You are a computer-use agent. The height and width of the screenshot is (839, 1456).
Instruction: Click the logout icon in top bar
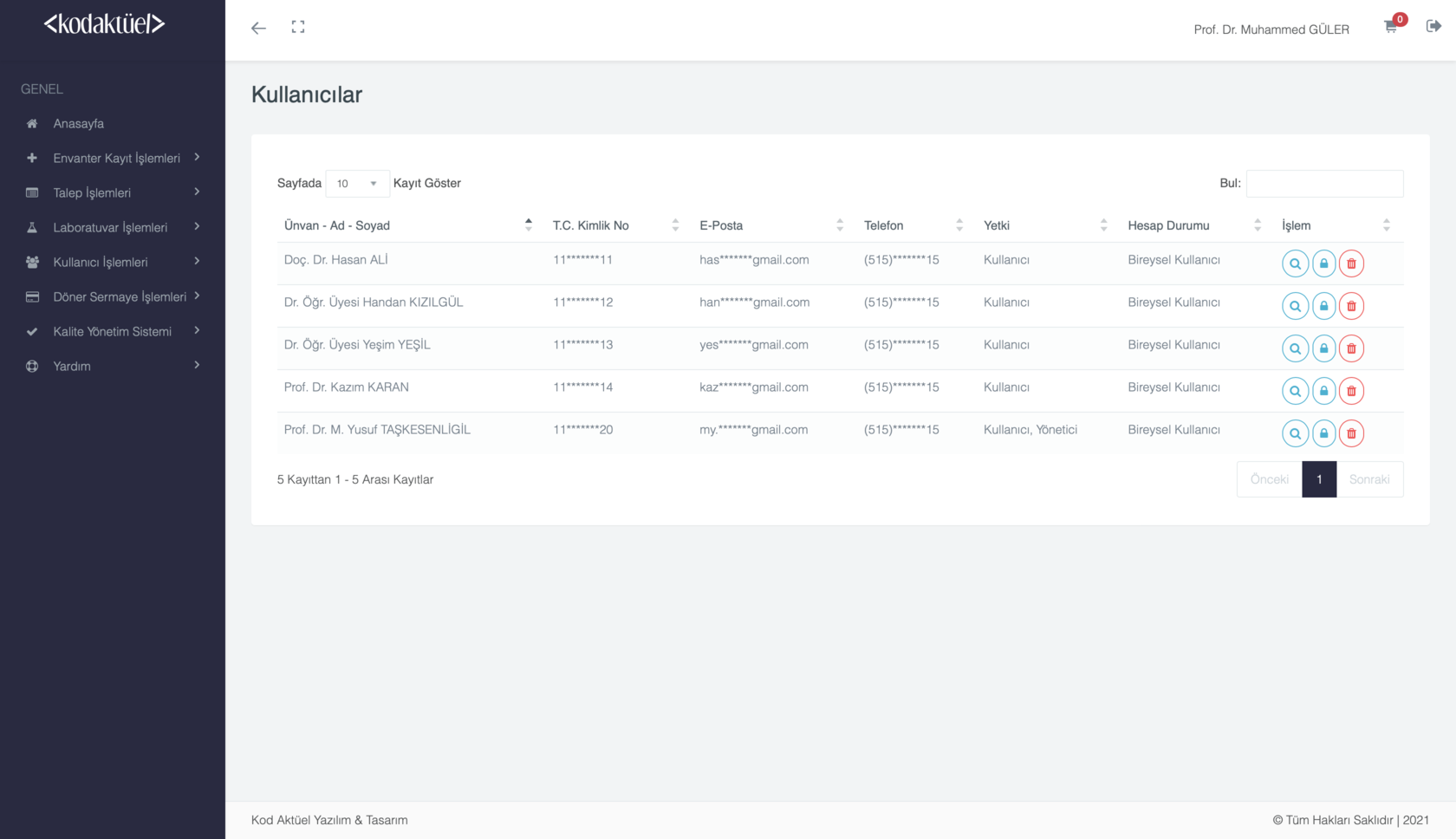click(1433, 26)
